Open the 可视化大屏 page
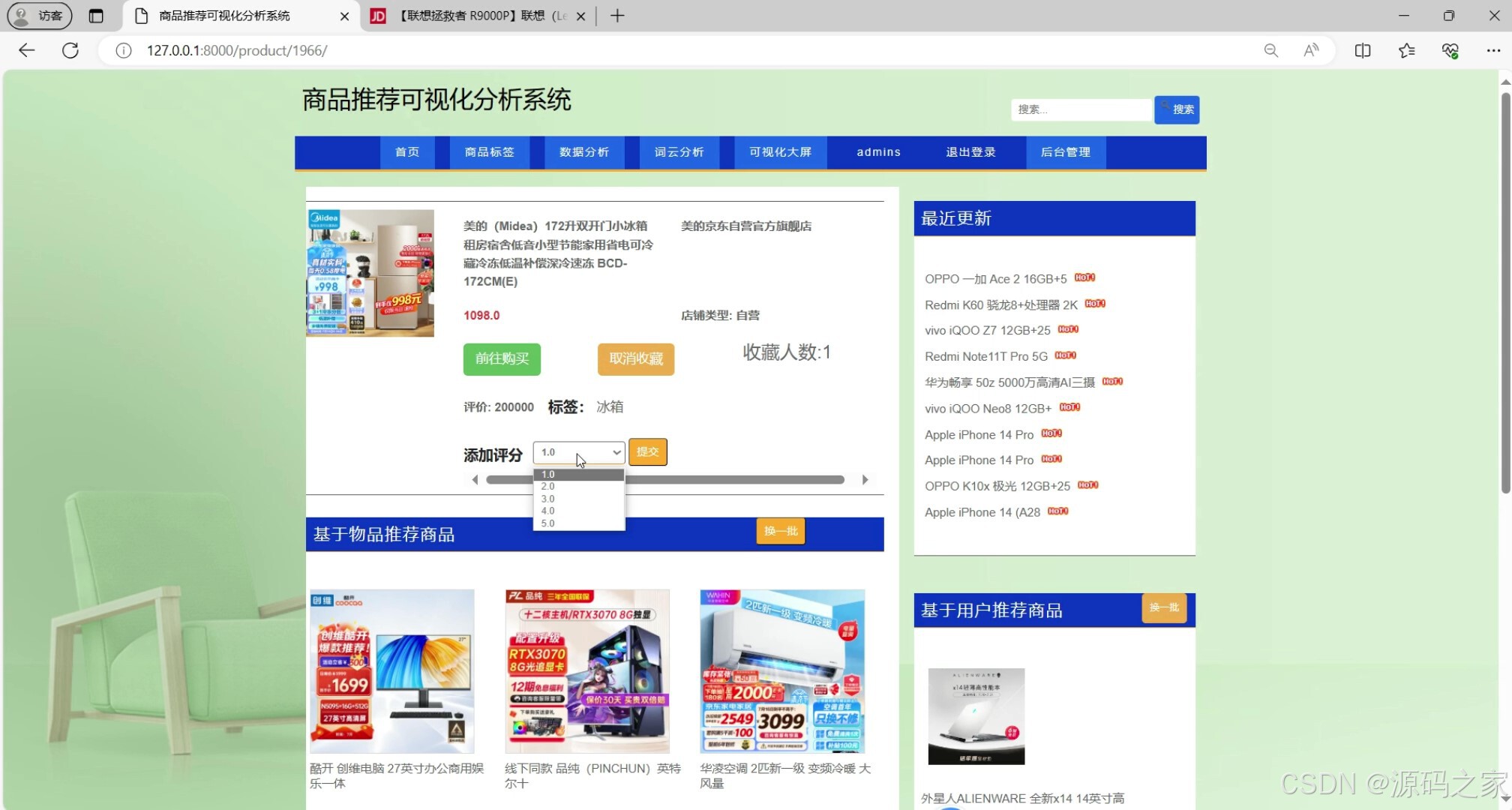This screenshot has width=1512, height=810. point(781,152)
